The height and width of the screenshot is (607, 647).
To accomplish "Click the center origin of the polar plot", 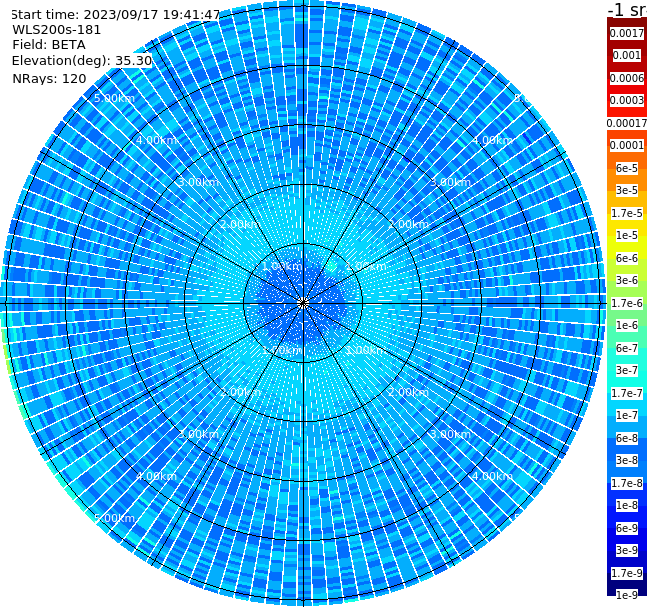I will point(303,303).
